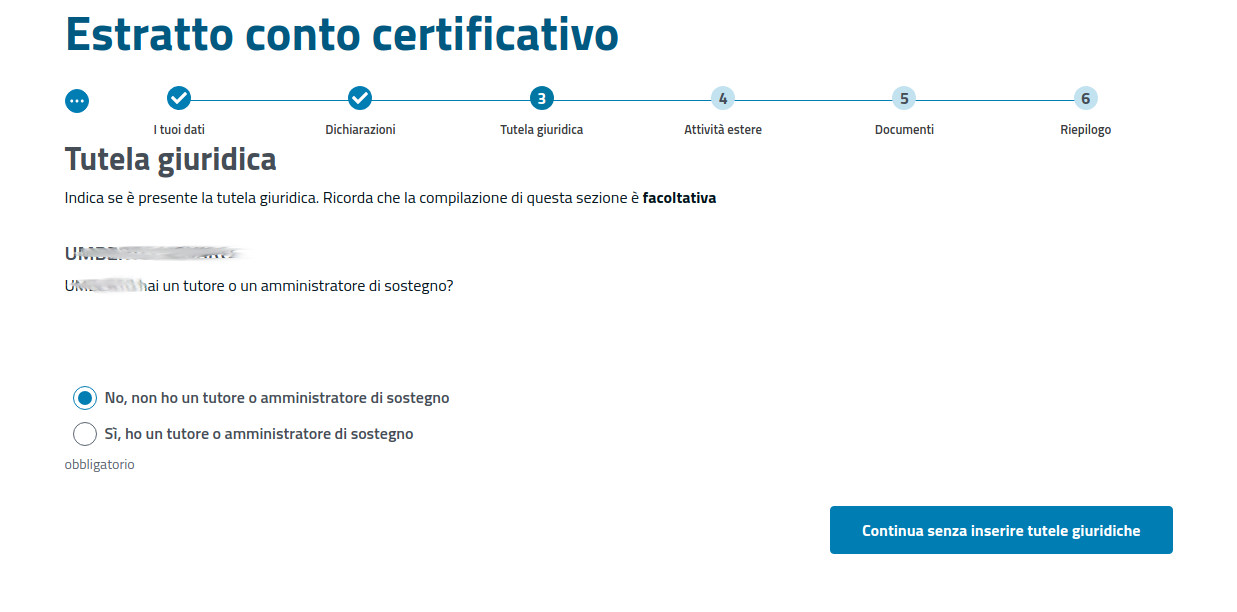Screen dimensions: 1237x612
Task: Select the Tutela giuridica step label
Action: click(x=541, y=130)
